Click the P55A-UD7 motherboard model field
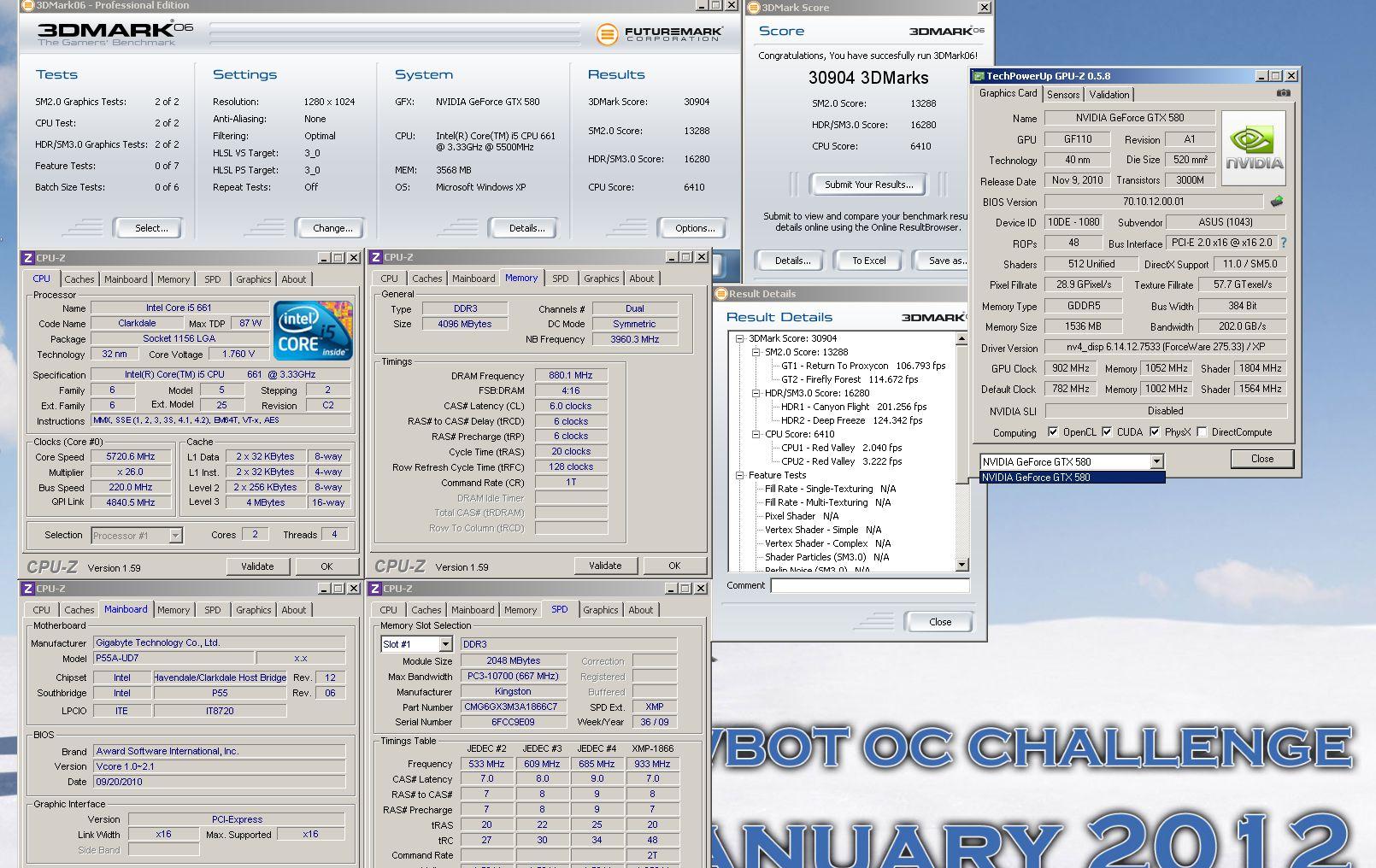The width and height of the screenshot is (1376, 868). pyautogui.click(x=173, y=659)
